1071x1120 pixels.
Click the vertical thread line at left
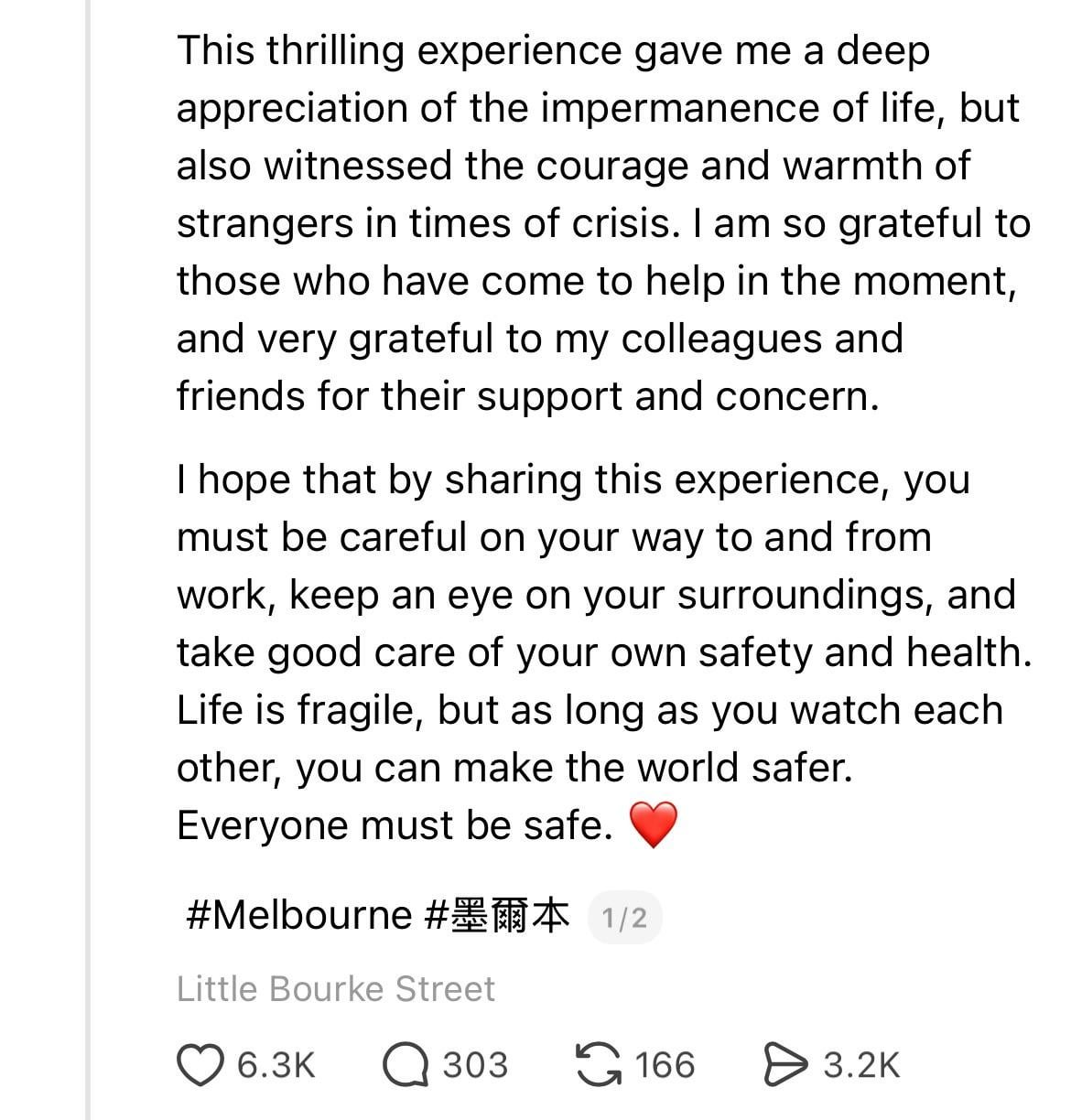pos(88,549)
